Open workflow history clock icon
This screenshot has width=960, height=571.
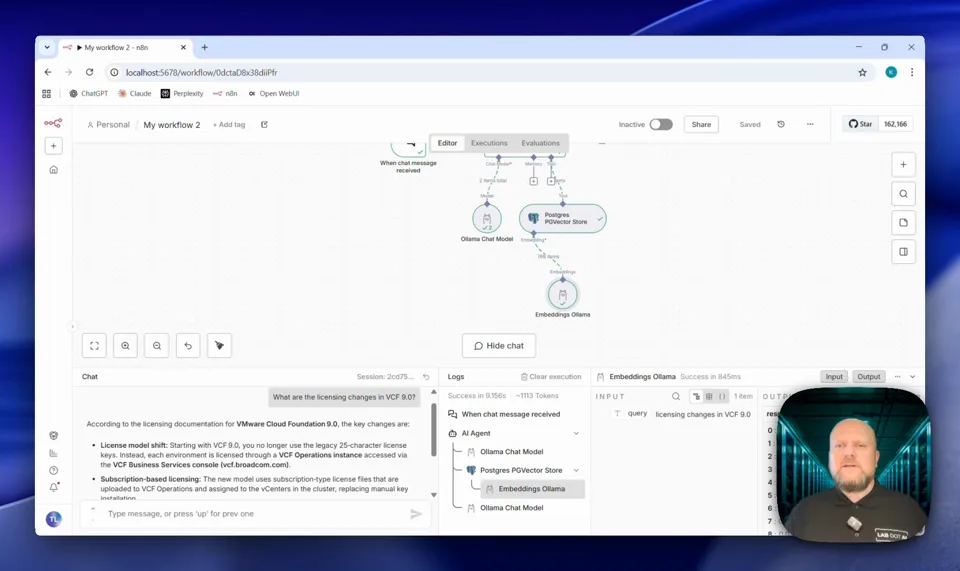click(781, 125)
